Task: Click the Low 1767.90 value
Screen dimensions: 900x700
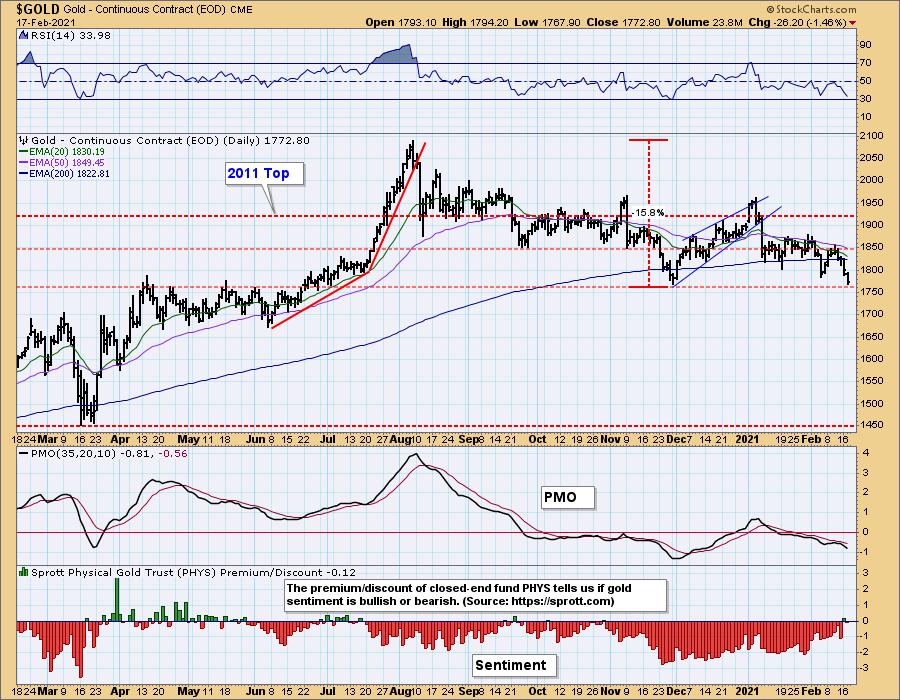Action: point(548,22)
